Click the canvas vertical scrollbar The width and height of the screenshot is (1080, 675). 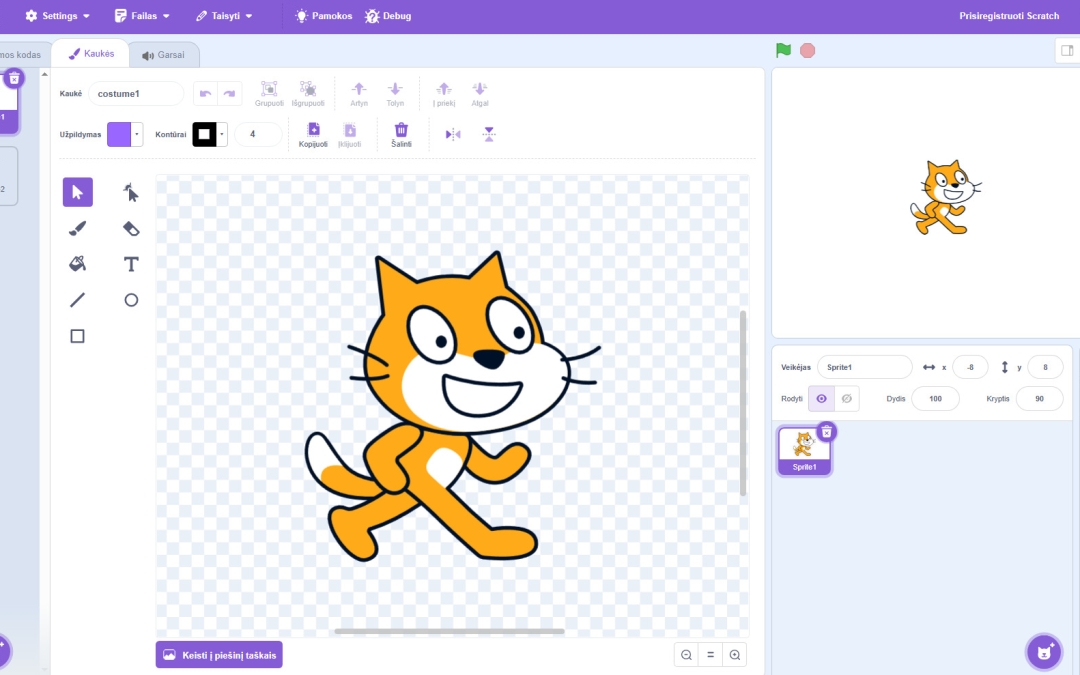[x=742, y=403]
